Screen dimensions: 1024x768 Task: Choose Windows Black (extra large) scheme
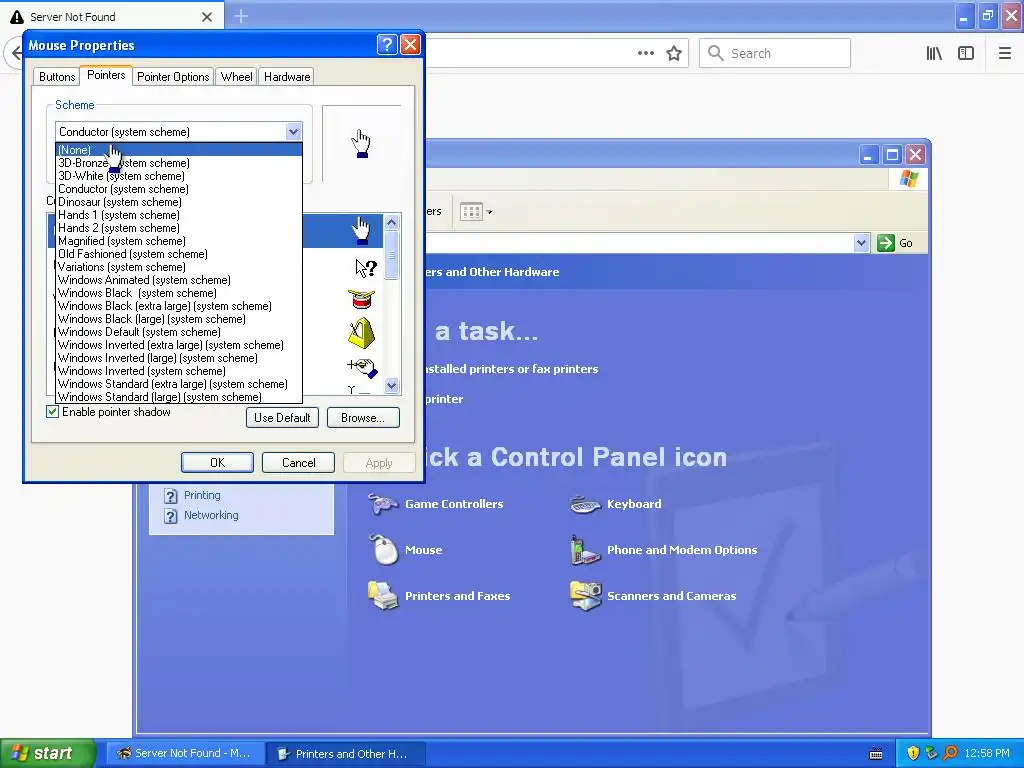178,306
